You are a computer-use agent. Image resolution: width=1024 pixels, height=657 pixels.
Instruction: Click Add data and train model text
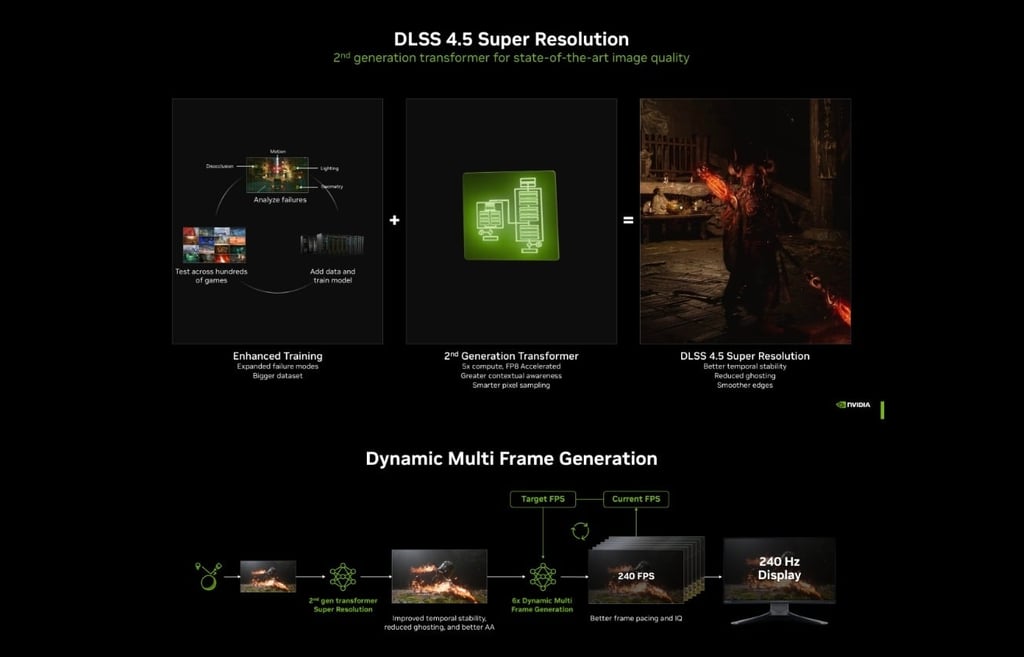pyautogui.click(x=332, y=276)
